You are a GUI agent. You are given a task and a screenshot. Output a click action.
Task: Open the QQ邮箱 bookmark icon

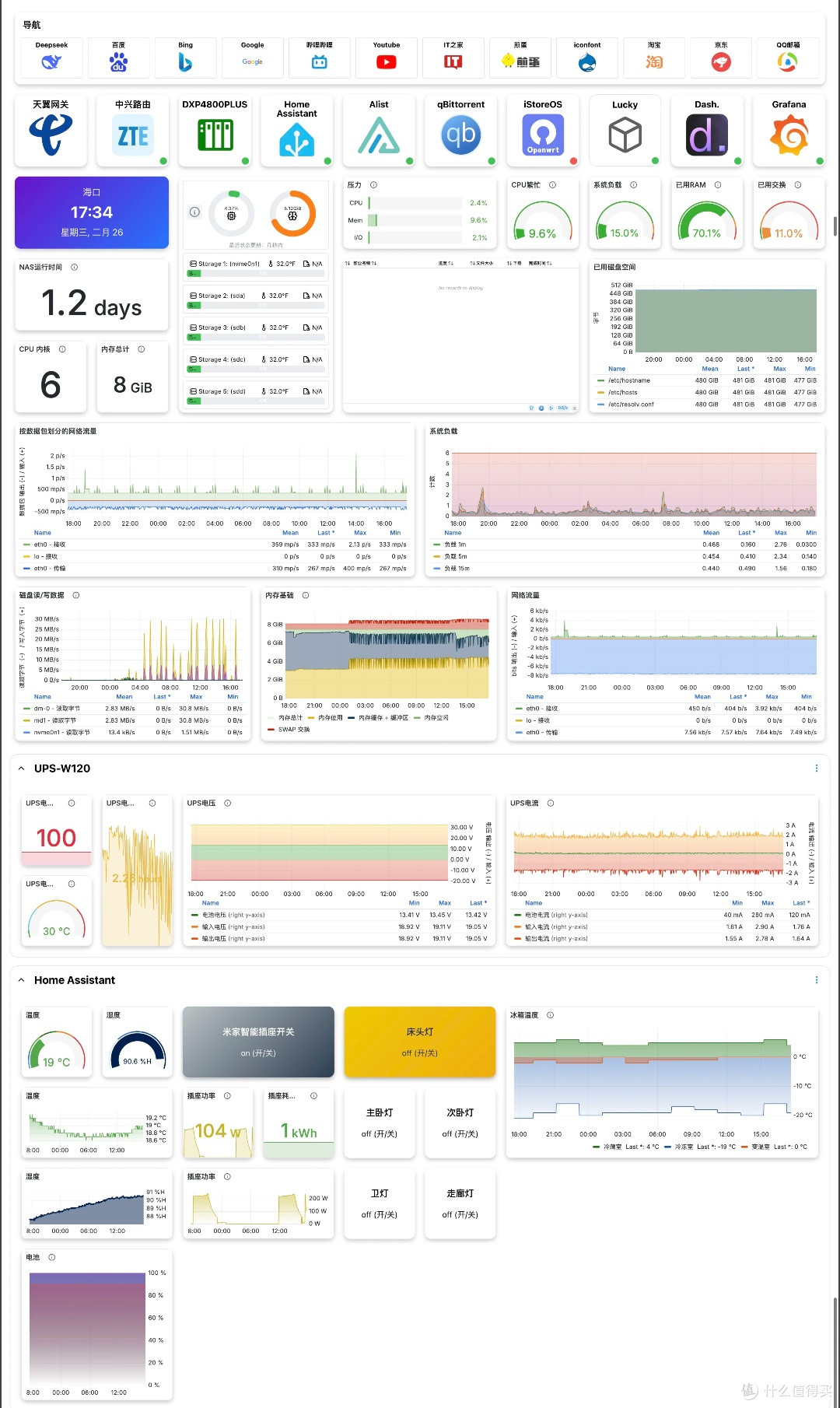click(x=788, y=62)
